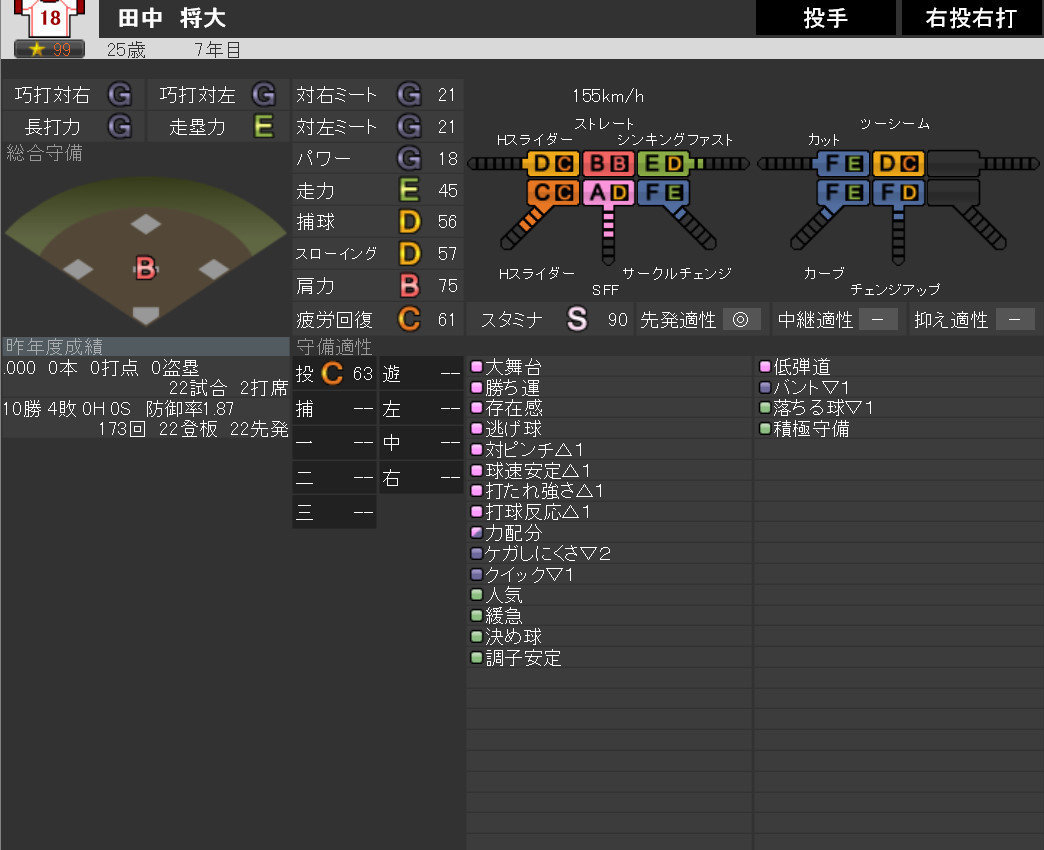Select the ツーシーム DC pitch box
1044x850 pixels.
(x=897, y=163)
